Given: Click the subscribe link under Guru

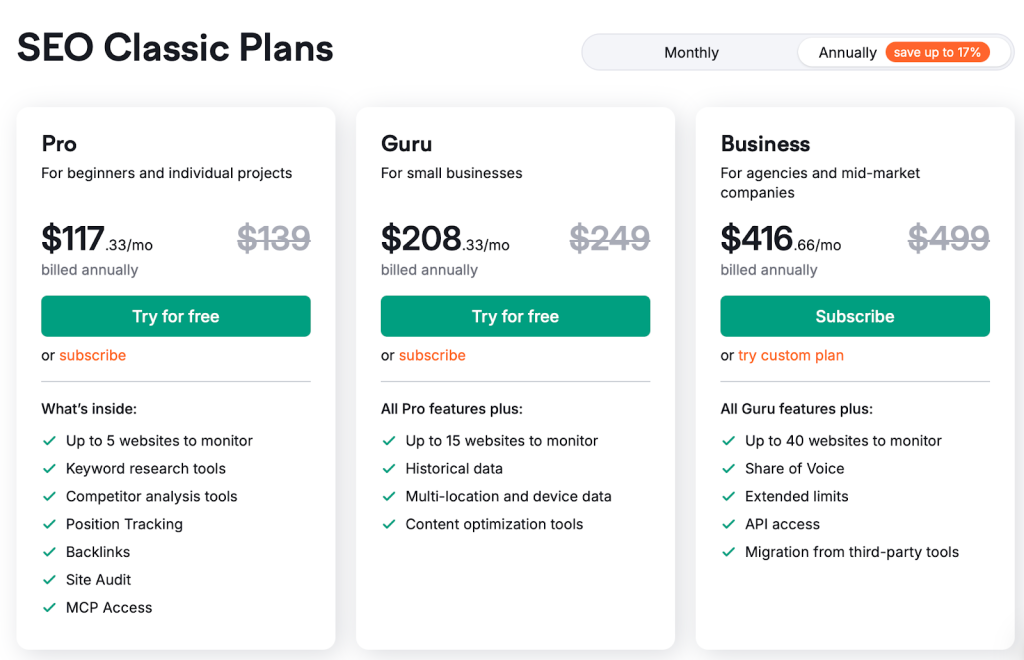Looking at the screenshot, I should (x=432, y=355).
